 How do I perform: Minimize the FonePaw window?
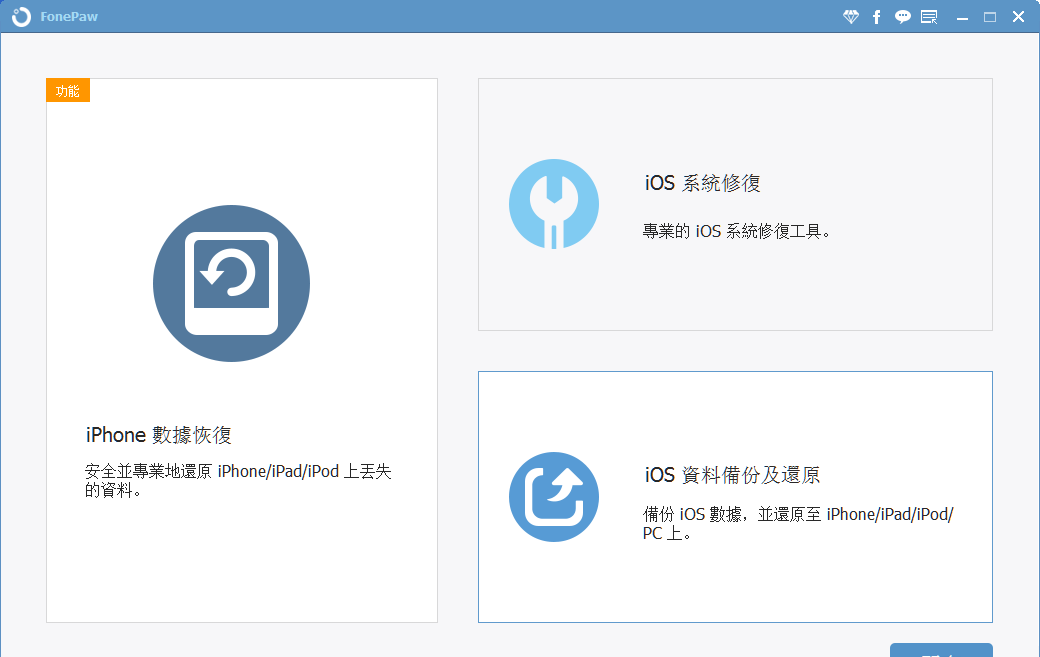pyautogui.click(x=962, y=17)
